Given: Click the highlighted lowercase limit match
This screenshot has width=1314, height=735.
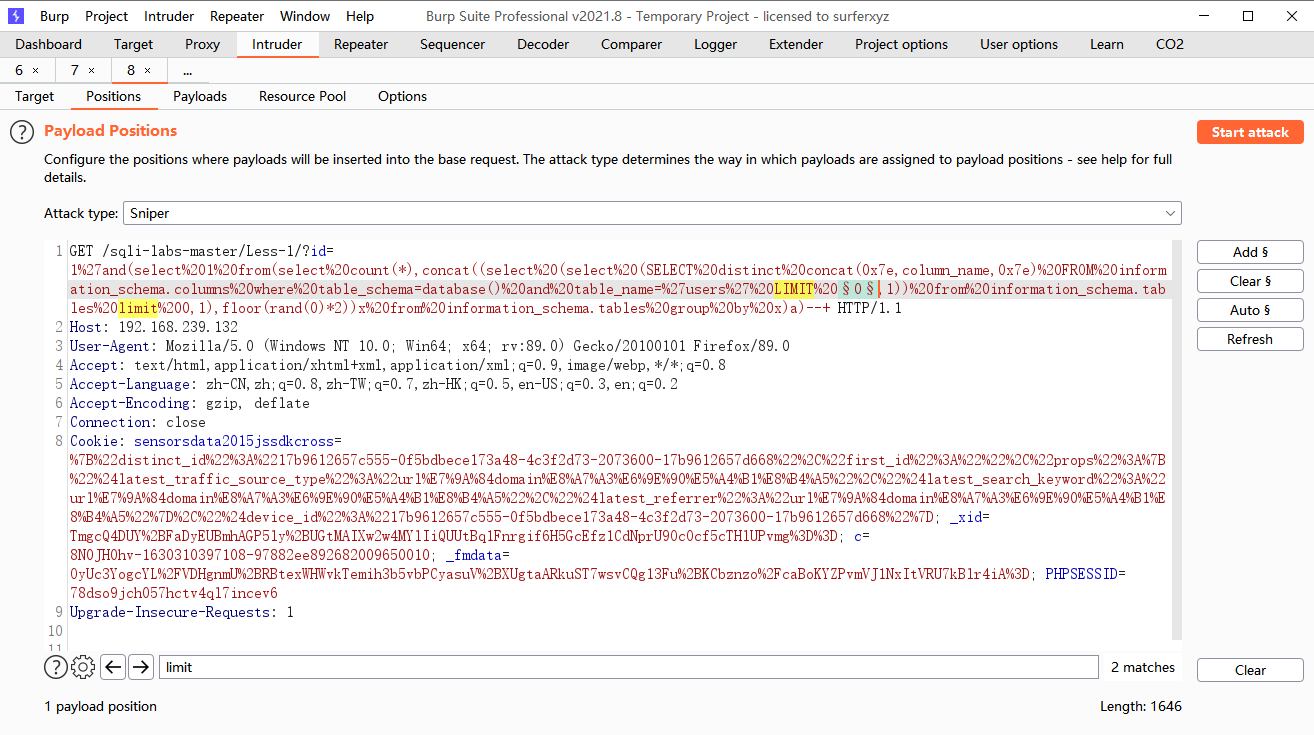Looking at the screenshot, I should pyautogui.click(x=138, y=308).
